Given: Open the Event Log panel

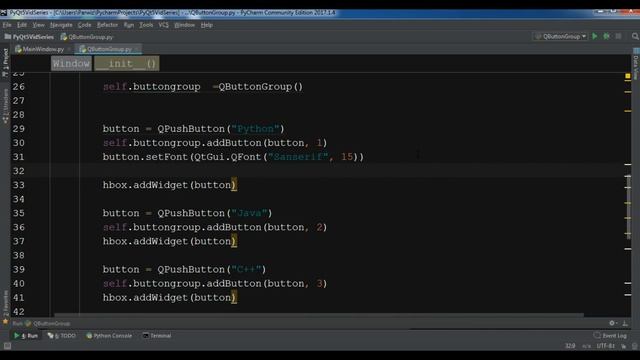Looking at the screenshot, I should pyautogui.click(x=610, y=336).
